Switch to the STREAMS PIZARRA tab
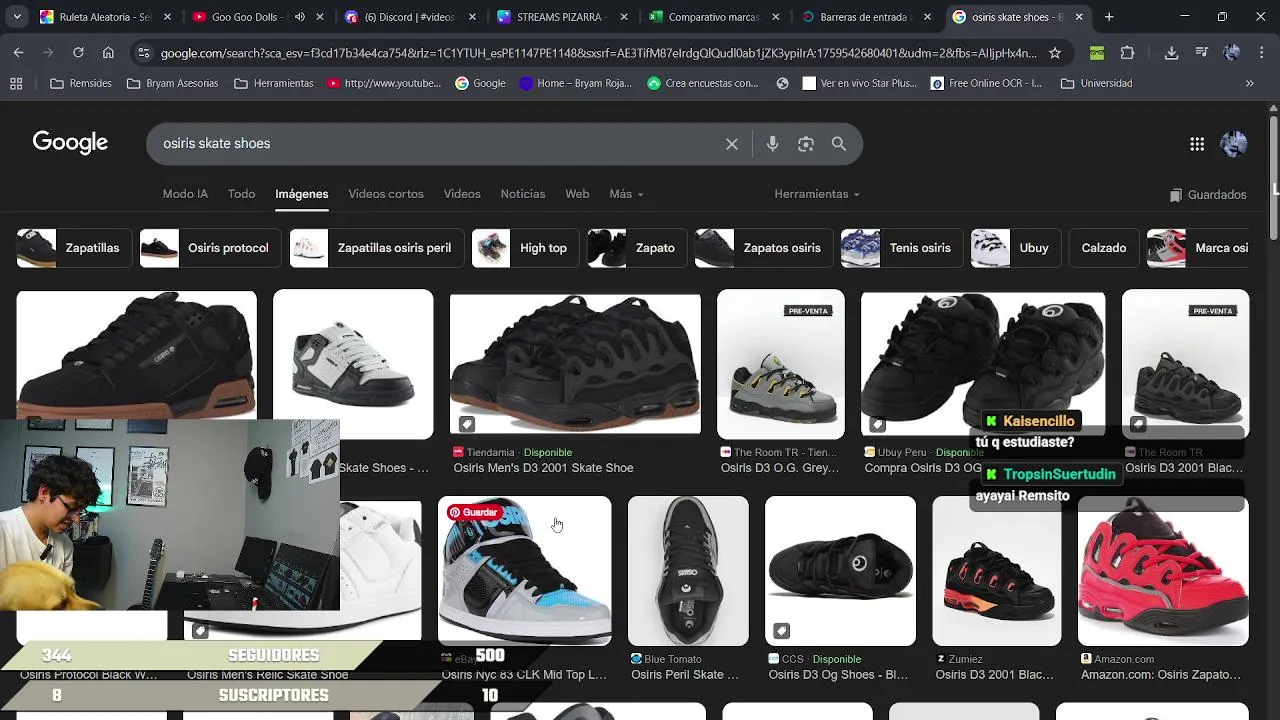 point(561,17)
